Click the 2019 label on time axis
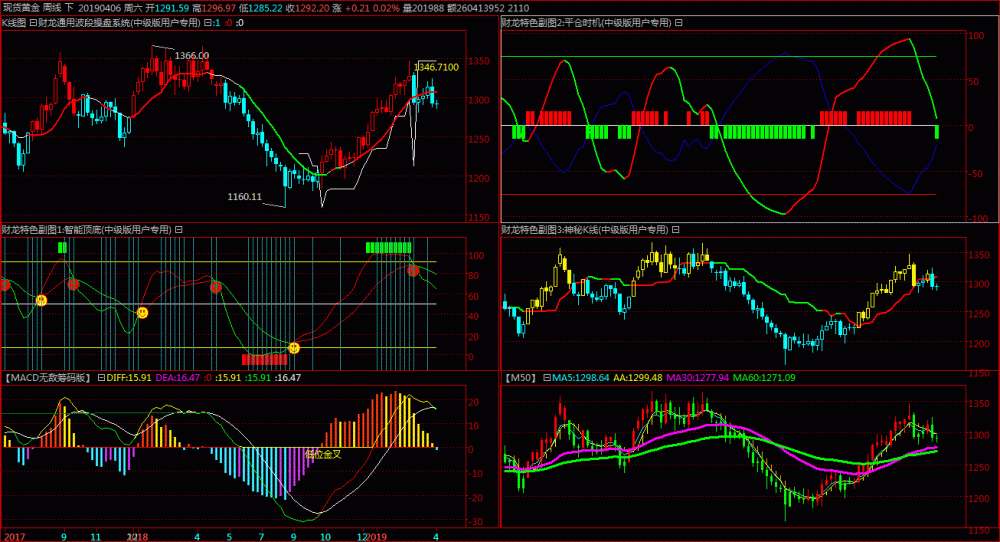The height and width of the screenshot is (542, 1000). click(376, 536)
